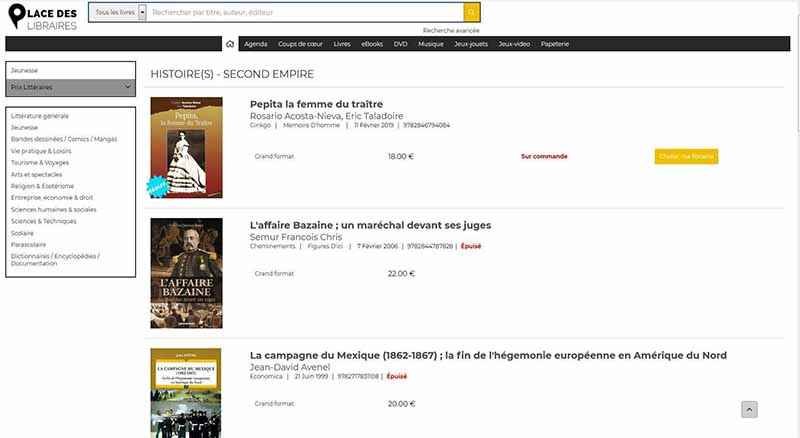Open 'Sciences humaines & sociales' category

click(x=54, y=210)
